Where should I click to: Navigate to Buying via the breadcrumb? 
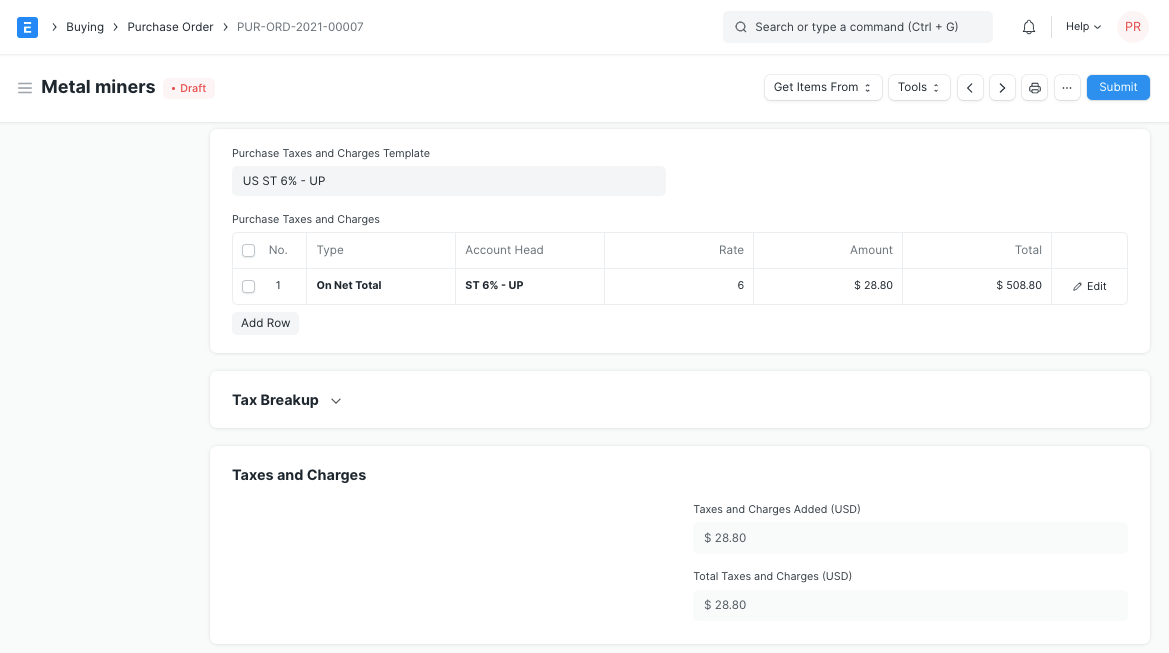[85, 27]
